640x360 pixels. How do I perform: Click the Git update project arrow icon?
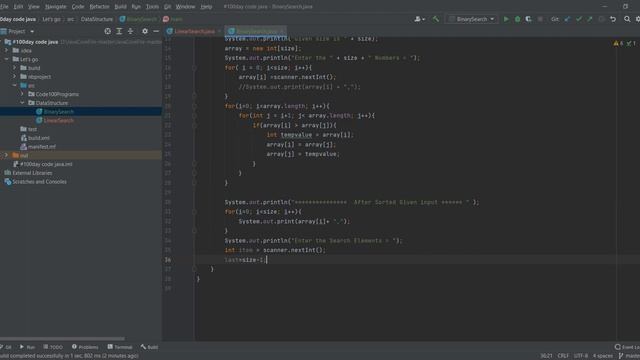tap(567, 19)
